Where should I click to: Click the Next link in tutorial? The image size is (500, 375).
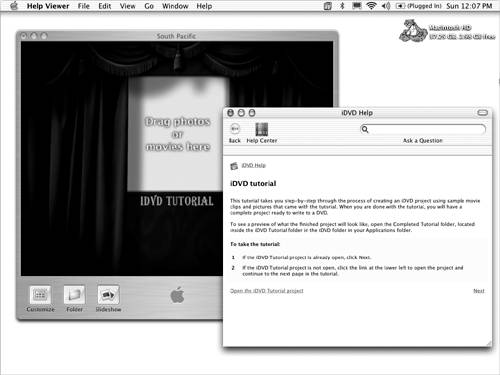coord(479,291)
